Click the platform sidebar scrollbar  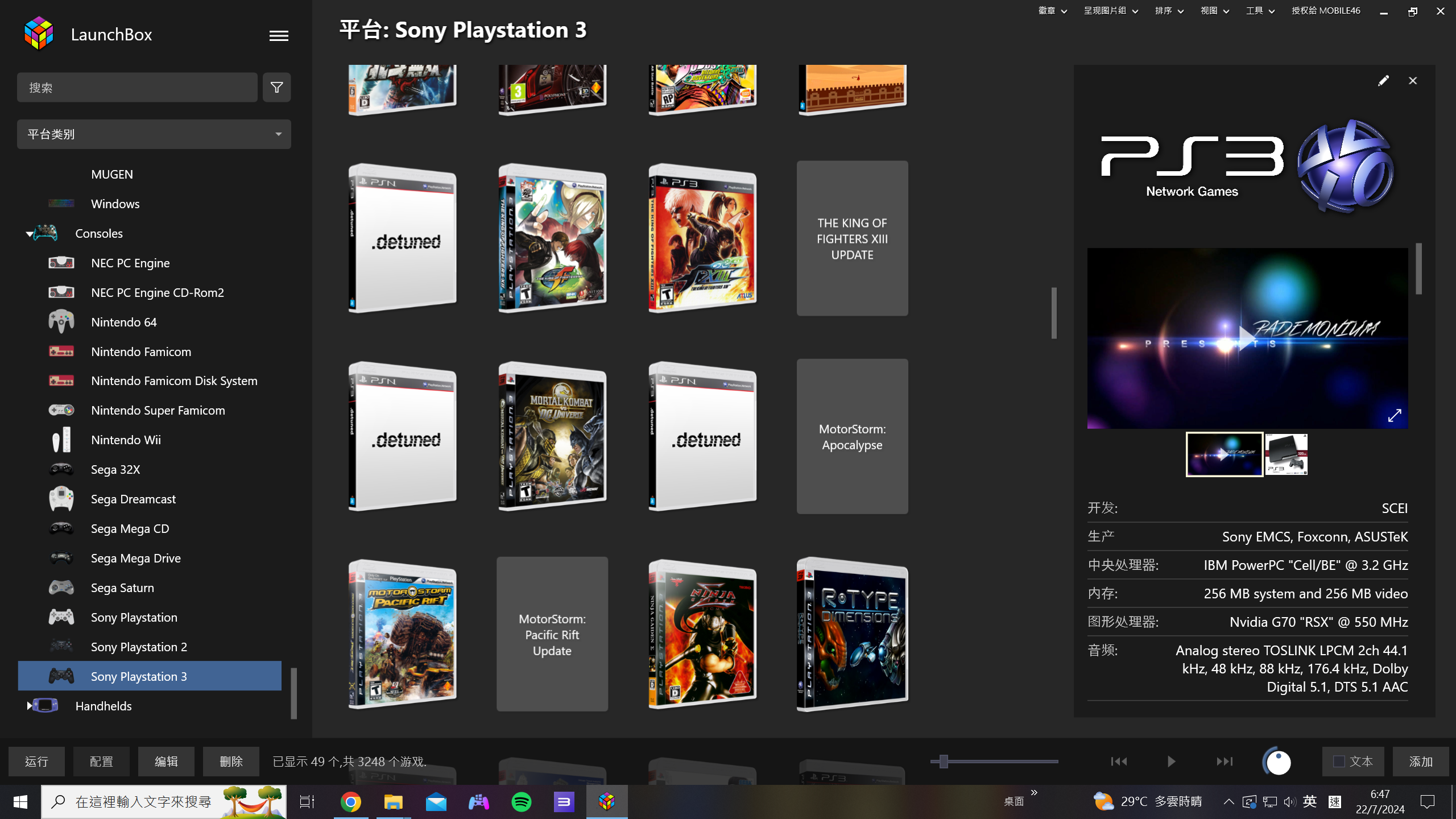(294, 693)
